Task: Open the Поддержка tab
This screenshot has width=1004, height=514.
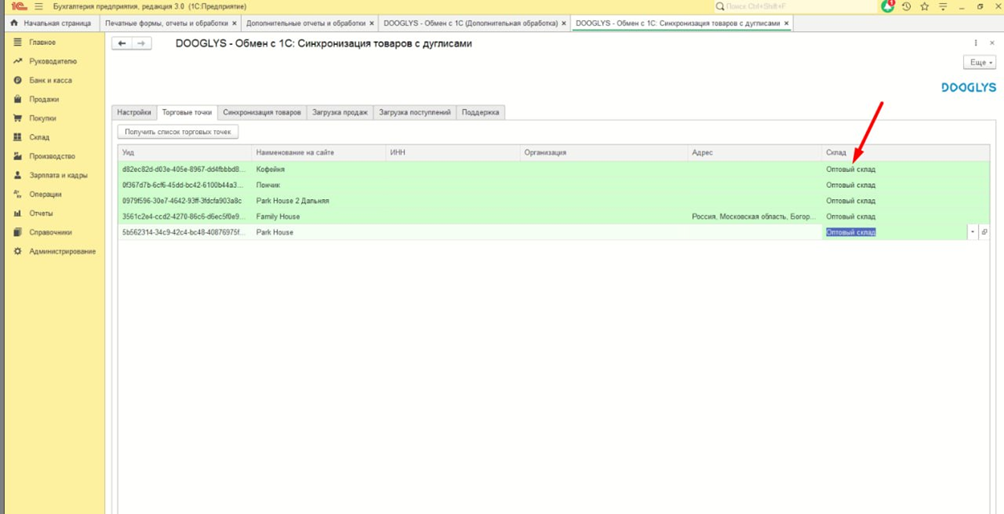Action: pyautogui.click(x=480, y=112)
